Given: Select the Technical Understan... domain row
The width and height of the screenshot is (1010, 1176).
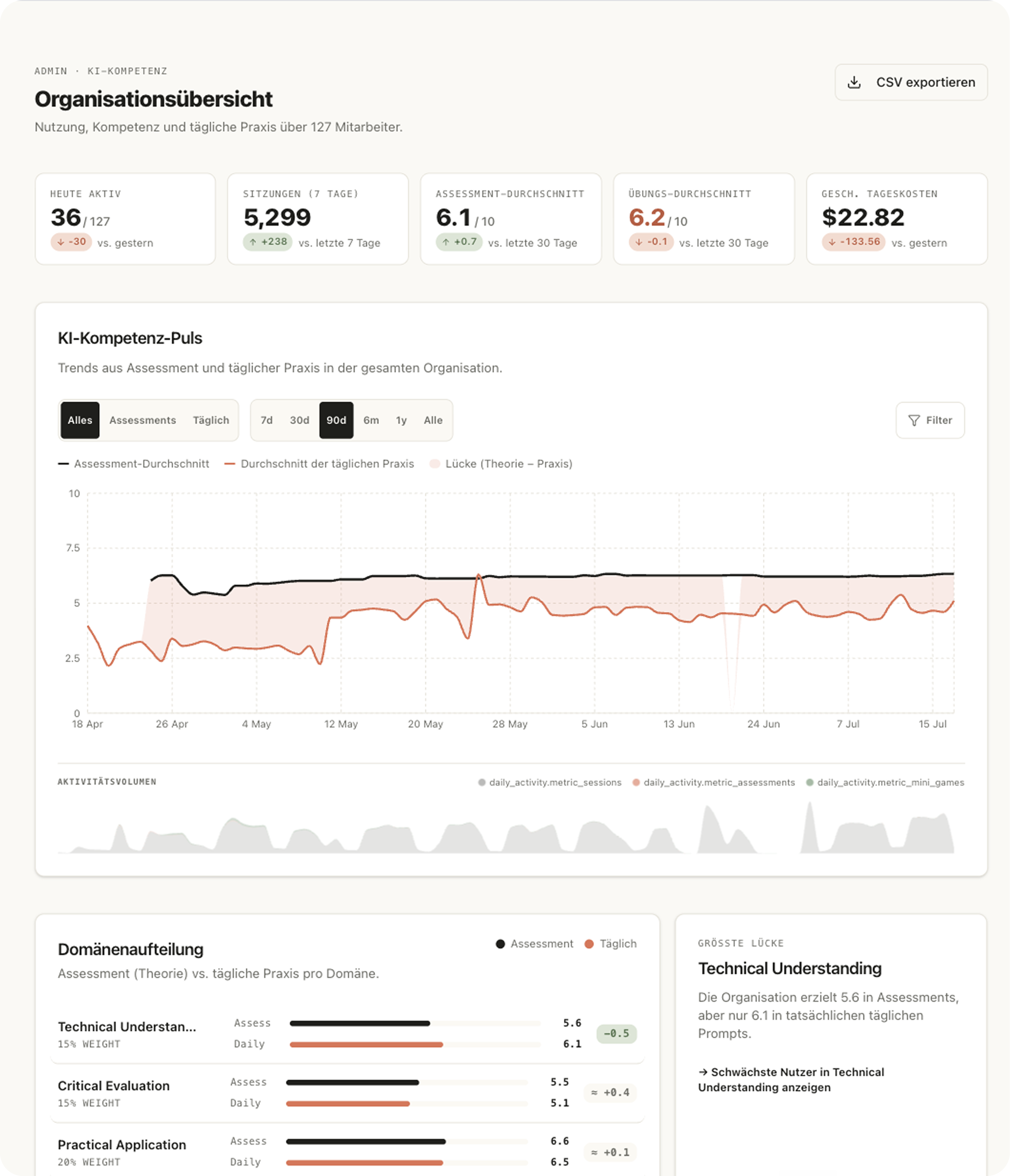Looking at the screenshot, I should point(347,1033).
